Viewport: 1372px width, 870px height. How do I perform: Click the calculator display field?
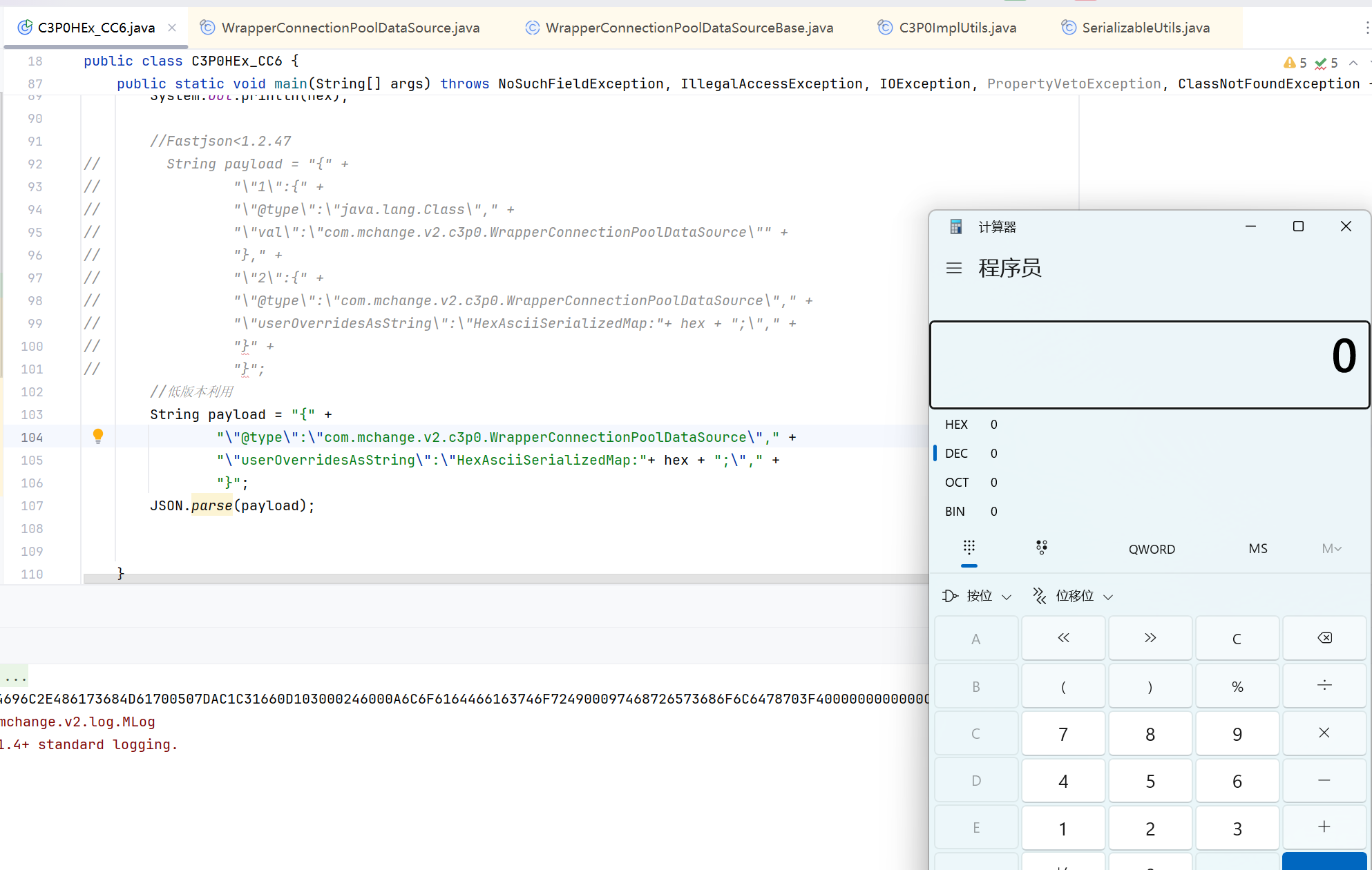[1150, 365]
